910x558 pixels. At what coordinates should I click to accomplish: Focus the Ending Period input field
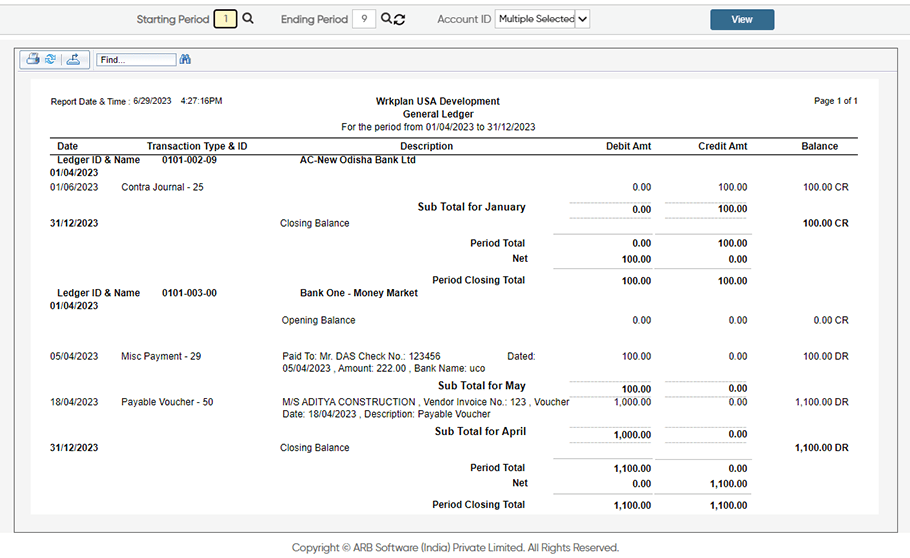[364, 19]
